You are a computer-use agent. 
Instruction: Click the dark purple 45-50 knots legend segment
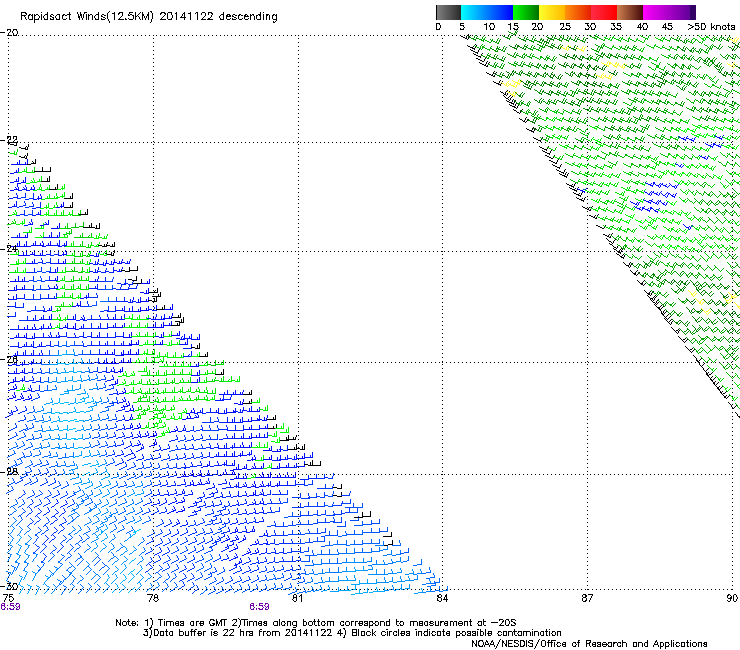tap(682, 12)
